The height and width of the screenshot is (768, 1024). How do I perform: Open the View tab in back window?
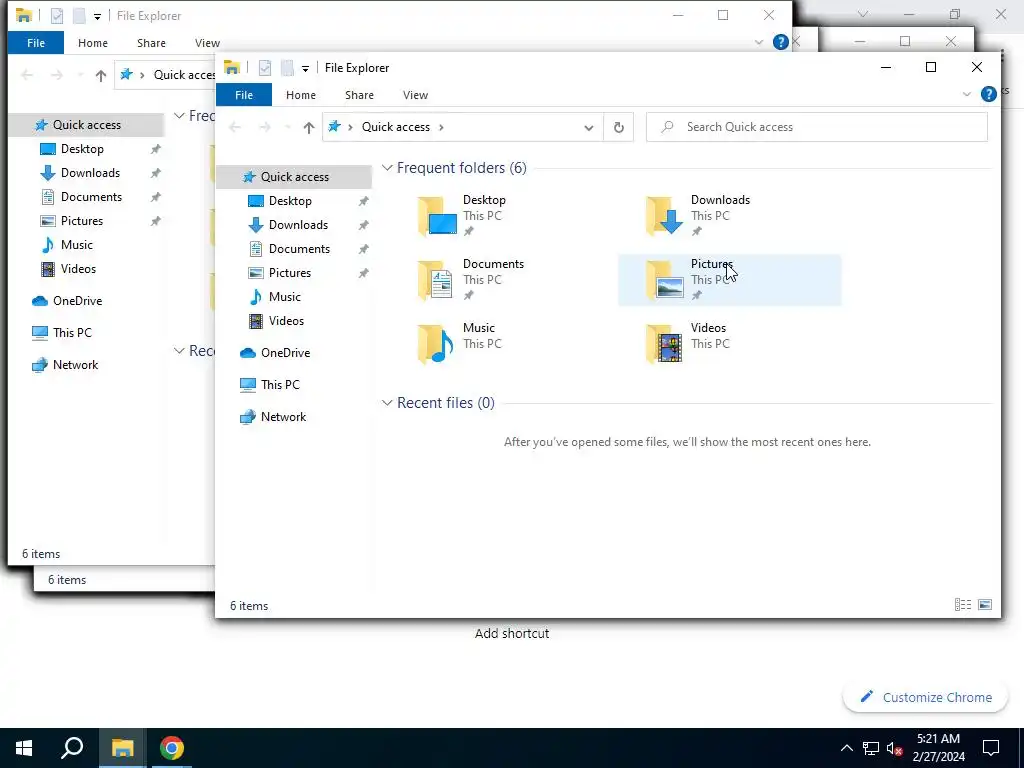207,42
